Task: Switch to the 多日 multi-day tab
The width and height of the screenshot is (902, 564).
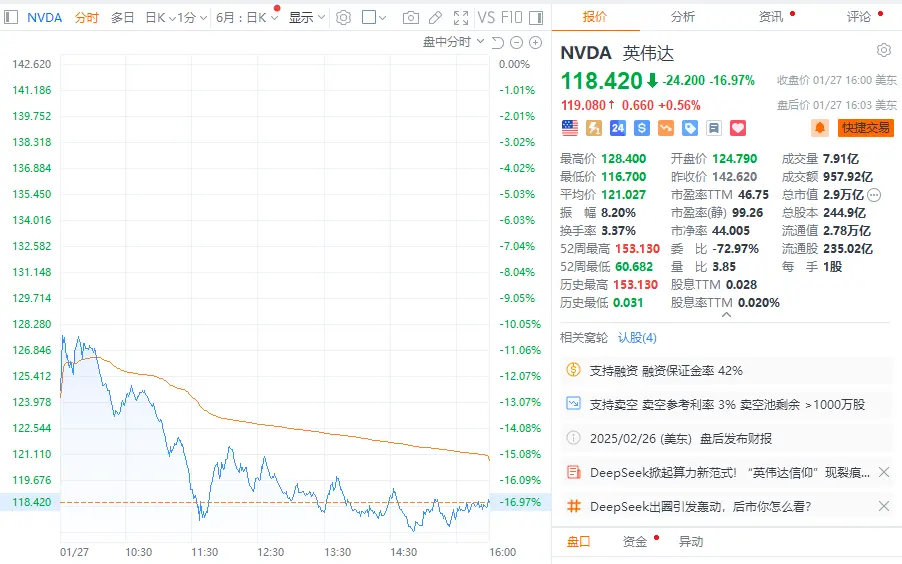Action: coord(122,18)
